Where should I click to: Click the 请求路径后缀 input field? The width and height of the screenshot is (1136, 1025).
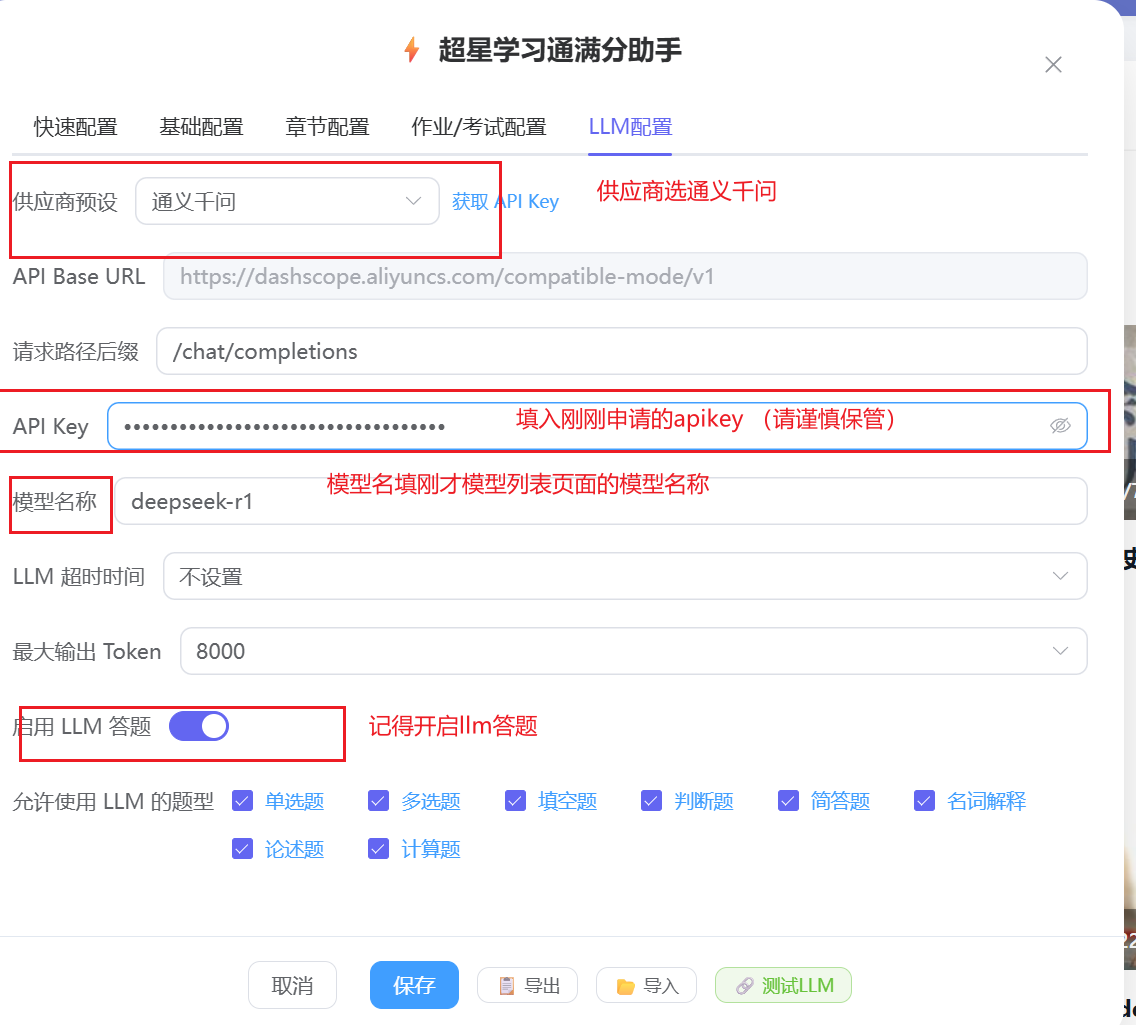click(622, 351)
